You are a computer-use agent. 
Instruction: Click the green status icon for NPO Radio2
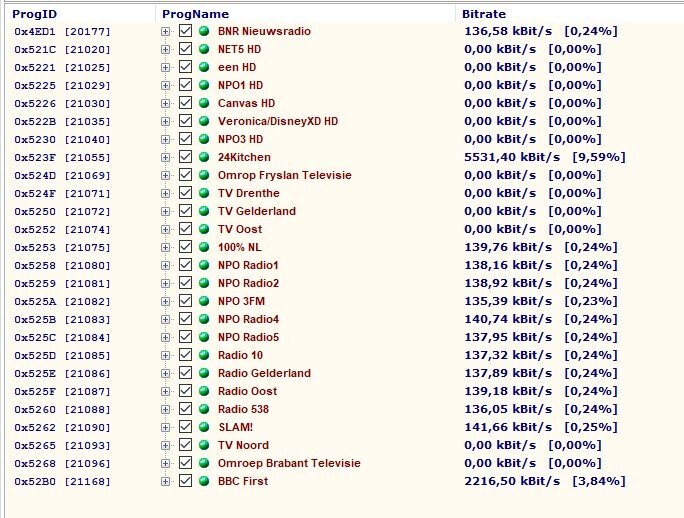tap(204, 283)
